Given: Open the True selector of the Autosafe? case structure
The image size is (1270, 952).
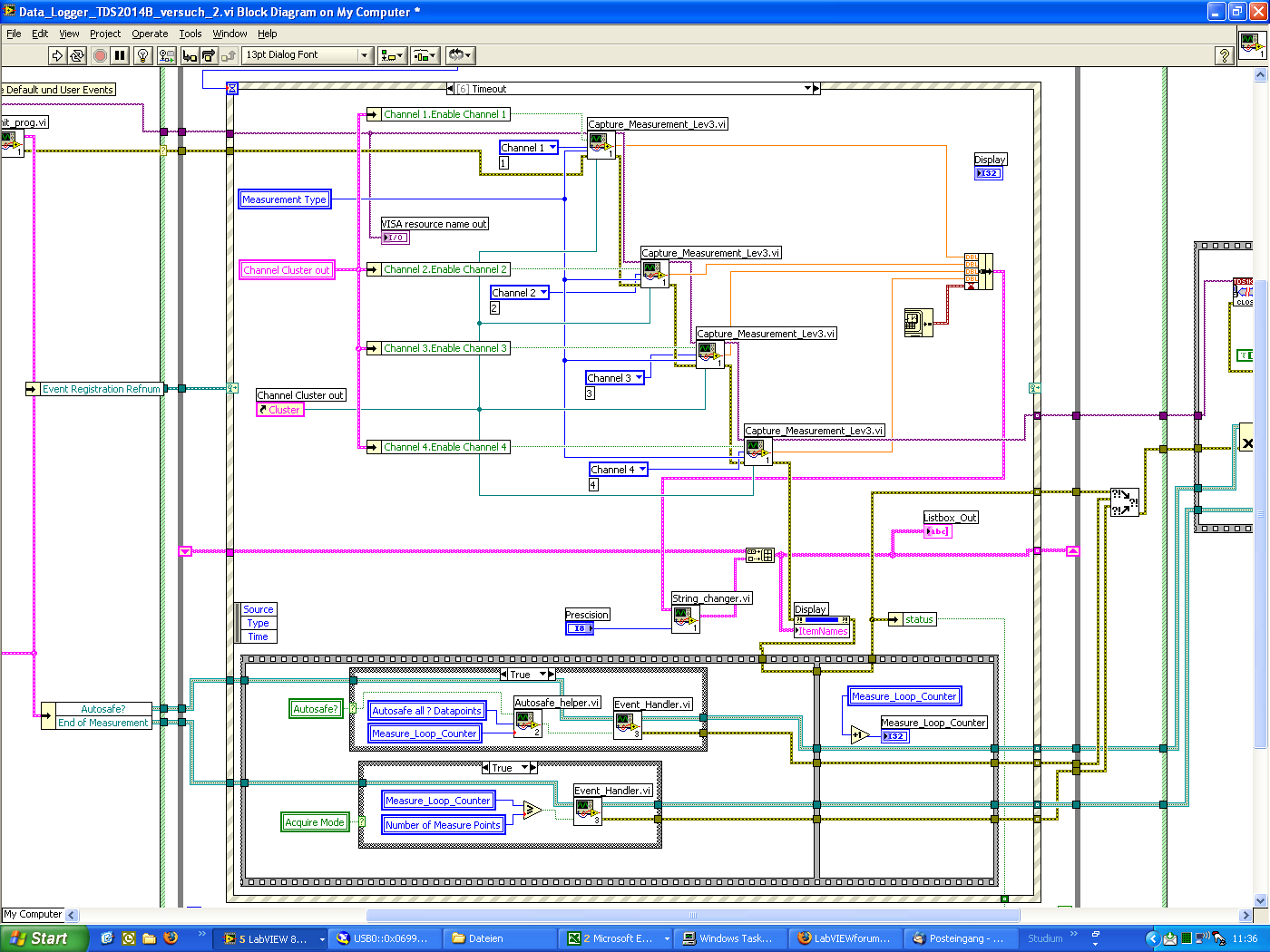Looking at the screenshot, I should (543, 675).
